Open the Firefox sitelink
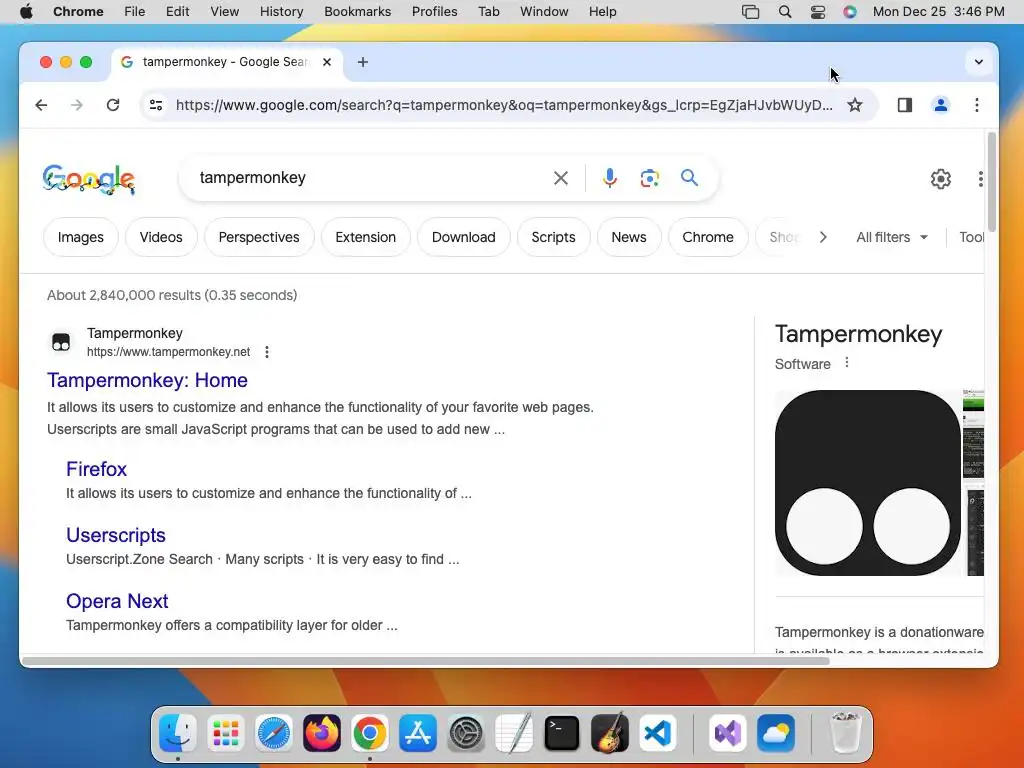This screenshot has height=768, width=1024. coord(96,469)
